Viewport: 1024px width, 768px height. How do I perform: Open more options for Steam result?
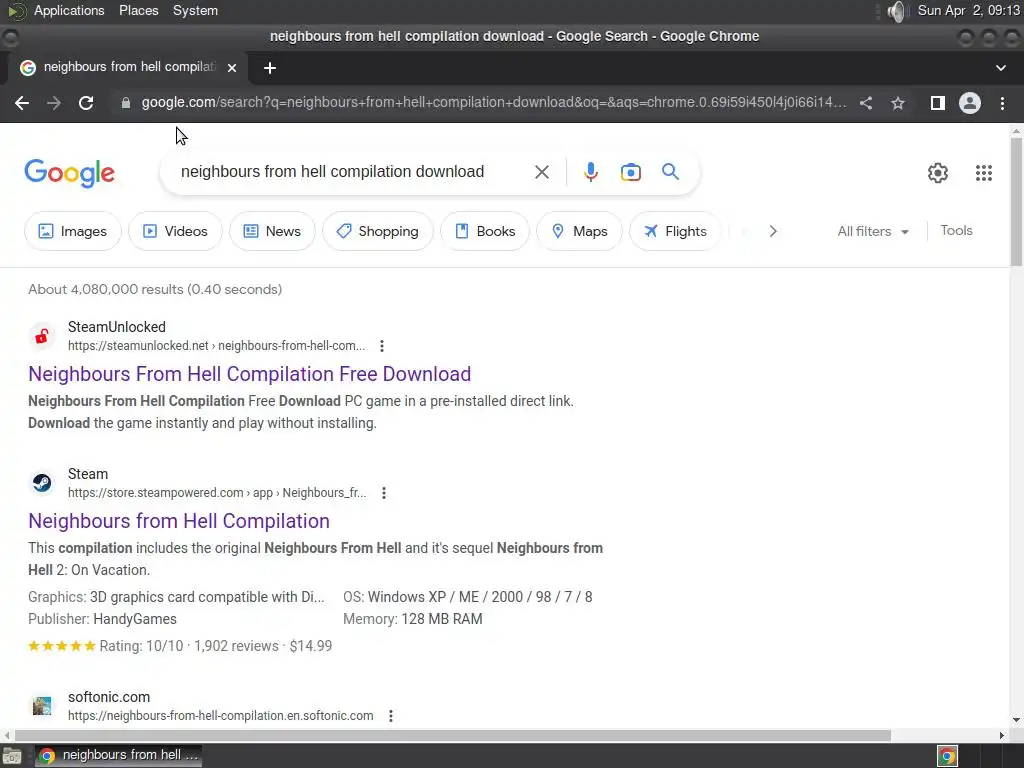coord(384,493)
